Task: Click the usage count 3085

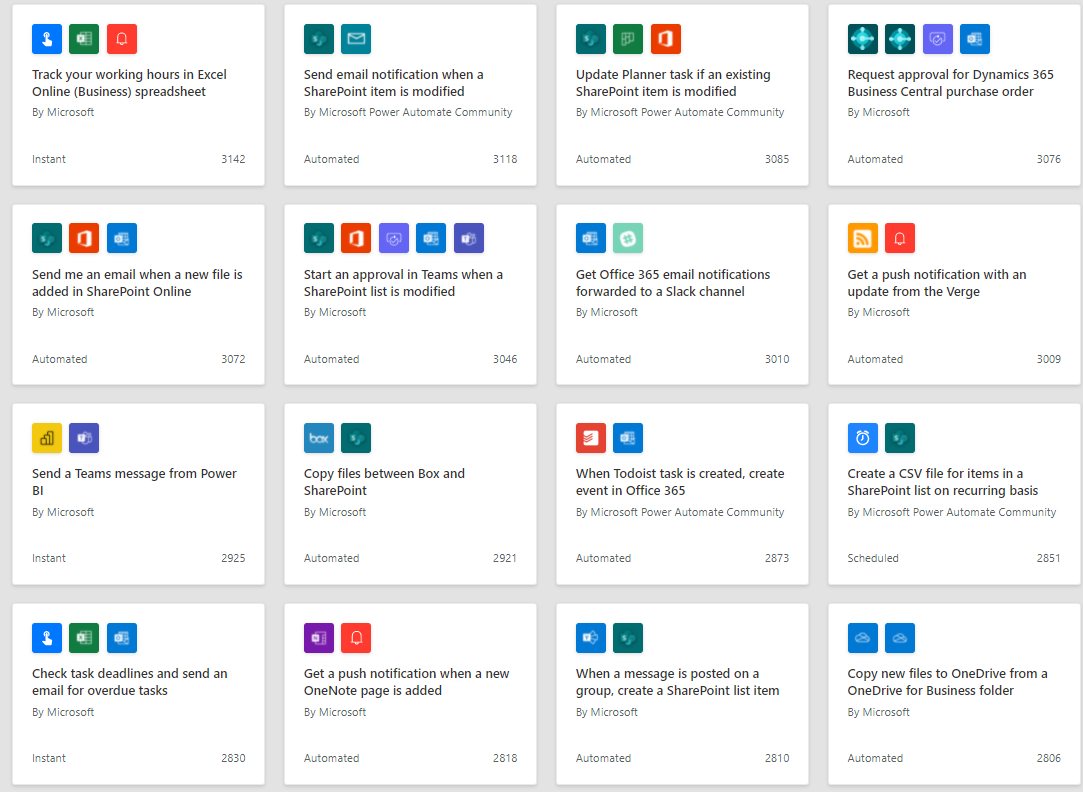Action: [776, 159]
